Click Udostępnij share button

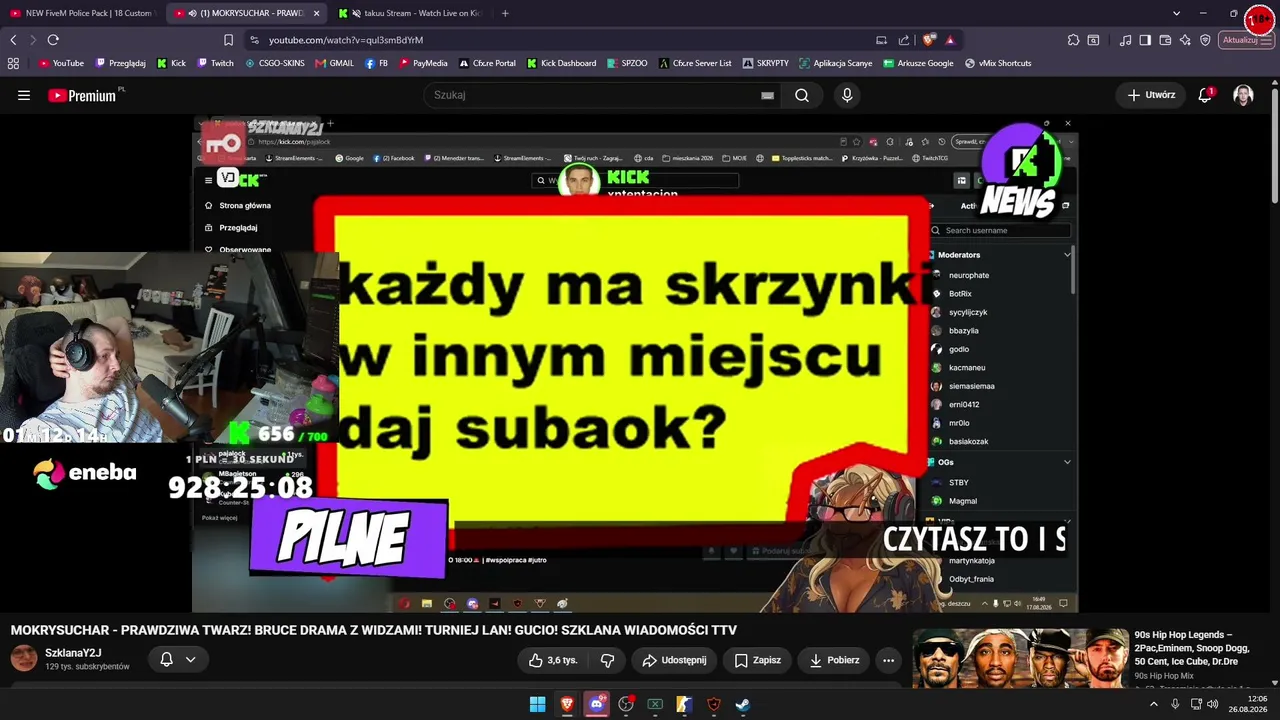pos(674,660)
